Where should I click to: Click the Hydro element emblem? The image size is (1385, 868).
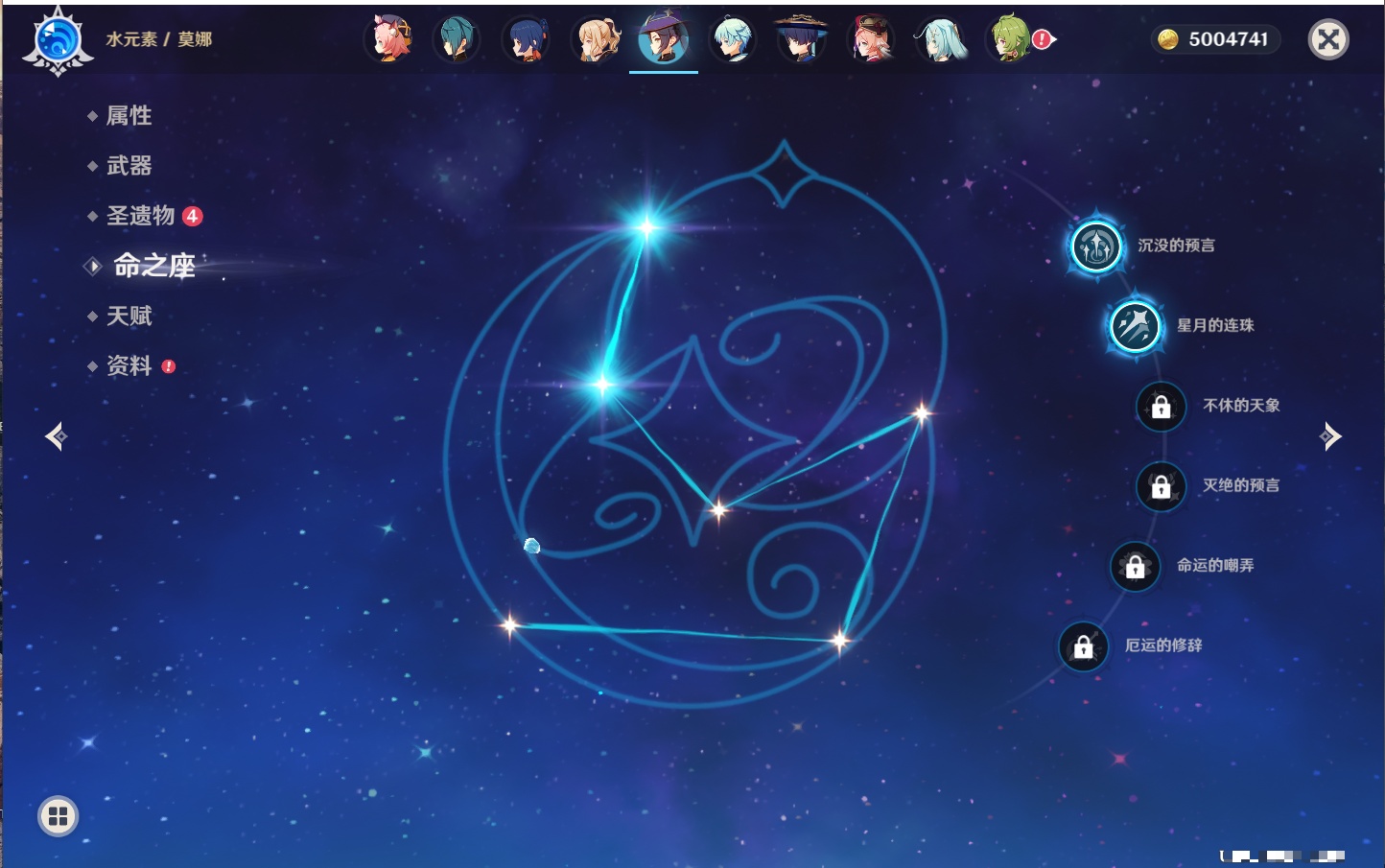pyautogui.click(x=58, y=41)
